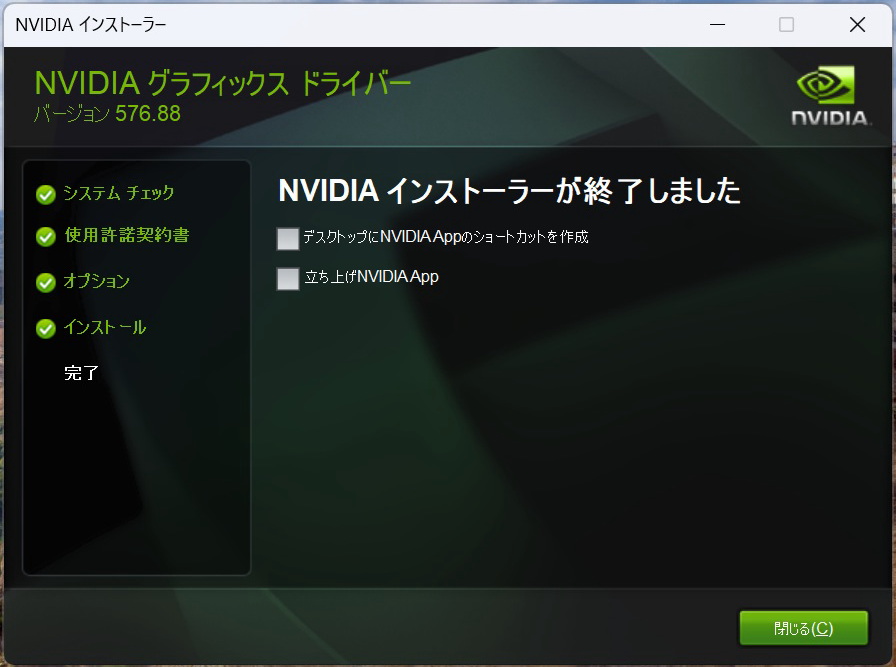Image resolution: width=896 pixels, height=667 pixels.
Task: Select the オプション step in sidebar
Action: (96, 282)
